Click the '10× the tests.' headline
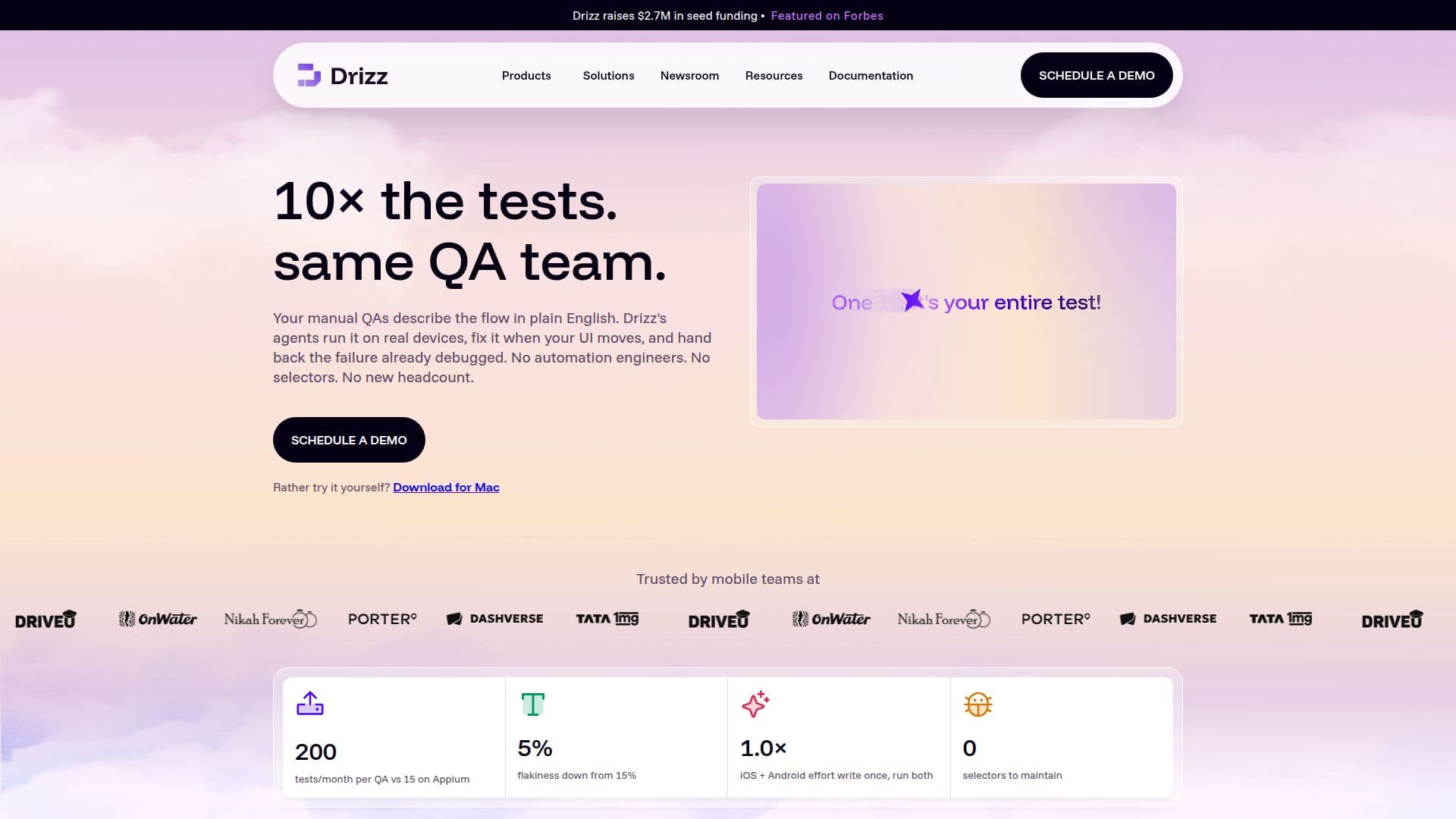Image resolution: width=1456 pixels, height=819 pixels. [445, 202]
